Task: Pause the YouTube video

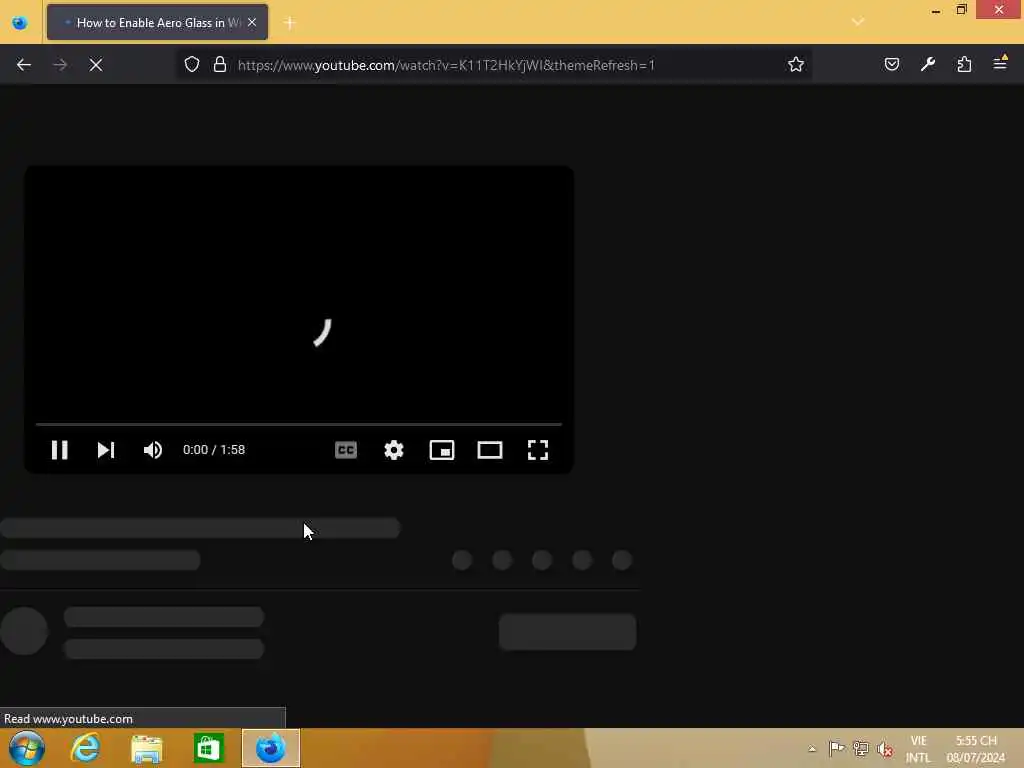Action: tap(59, 450)
